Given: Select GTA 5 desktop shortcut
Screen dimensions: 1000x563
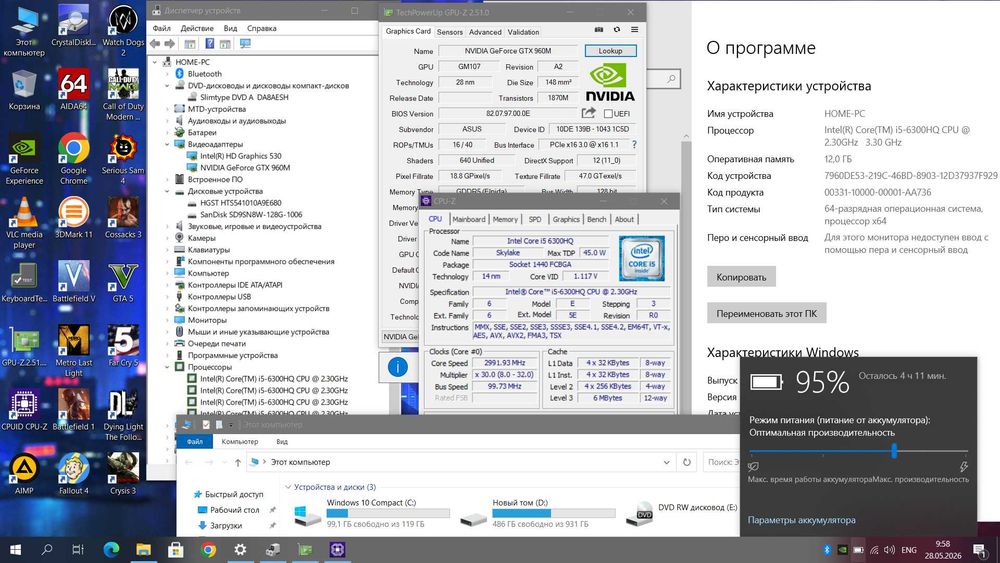Looking at the screenshot, I should point(122,281).
